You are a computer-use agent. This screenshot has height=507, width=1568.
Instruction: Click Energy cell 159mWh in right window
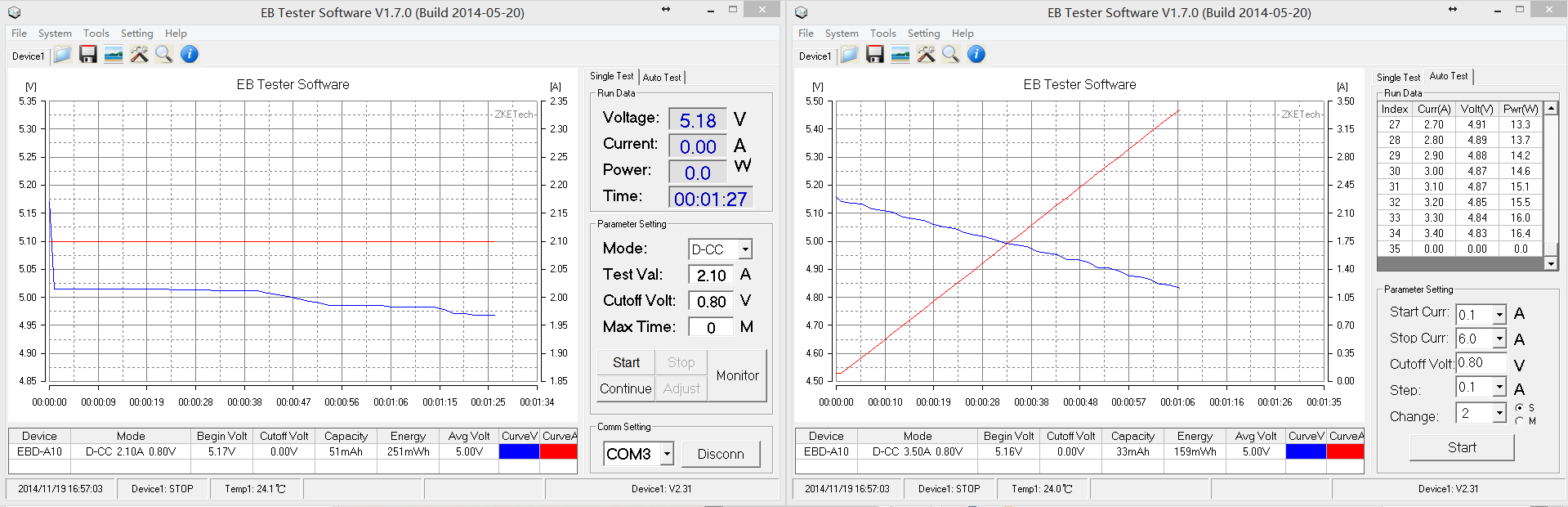(x=1195, y=451)
